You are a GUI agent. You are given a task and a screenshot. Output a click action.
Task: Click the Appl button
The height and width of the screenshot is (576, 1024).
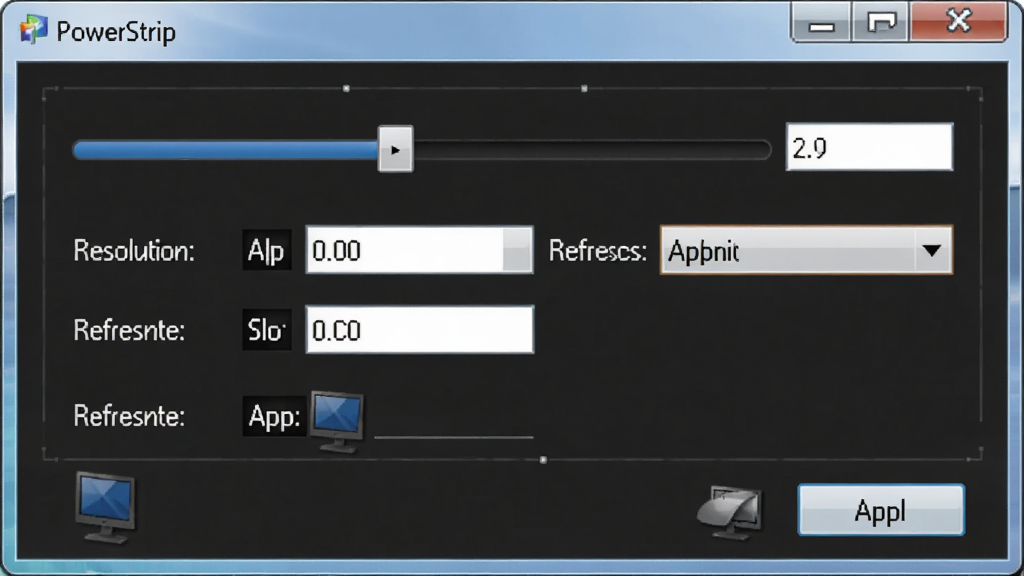click(881, 510)
